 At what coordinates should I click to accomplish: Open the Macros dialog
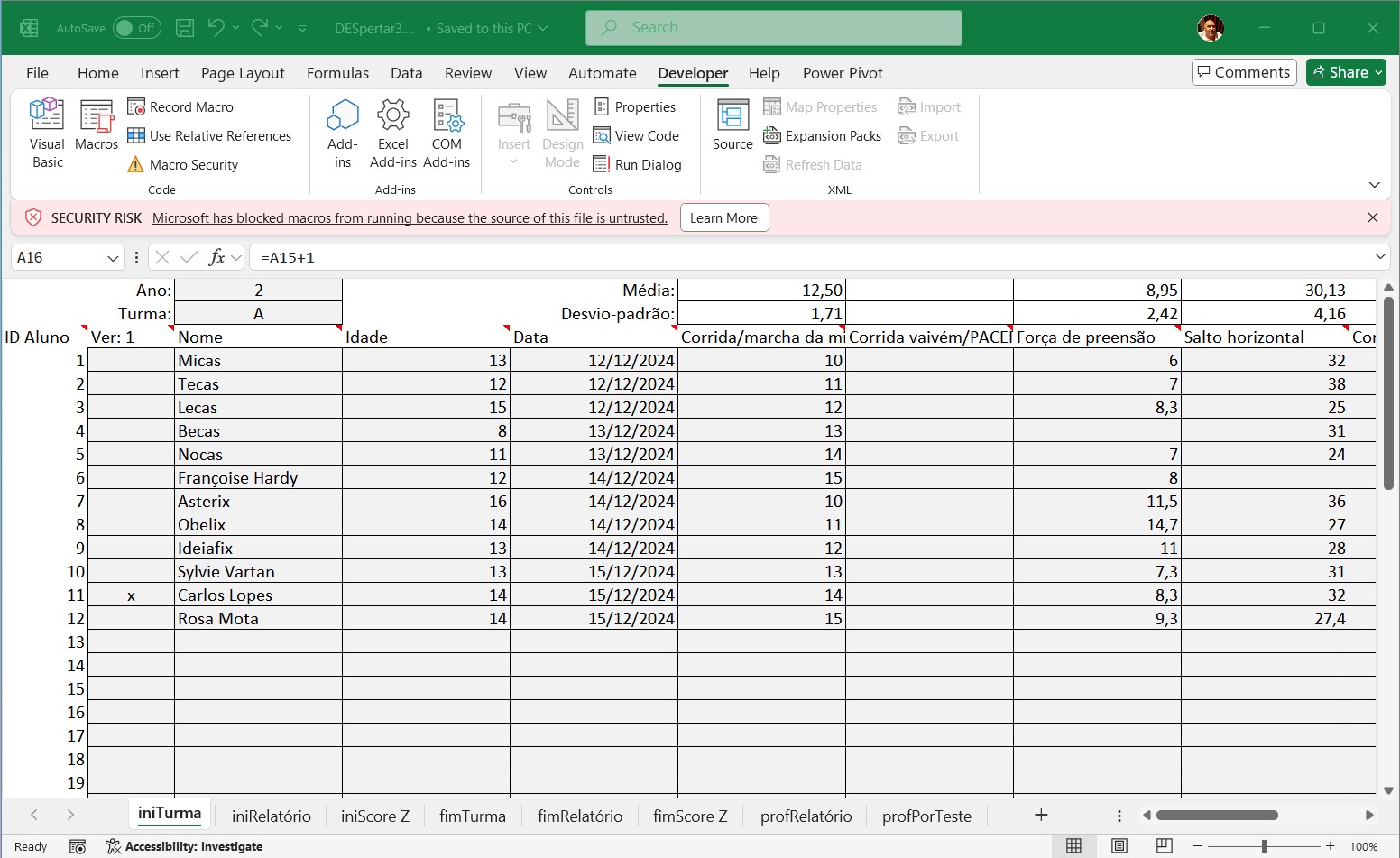[97, 126]
